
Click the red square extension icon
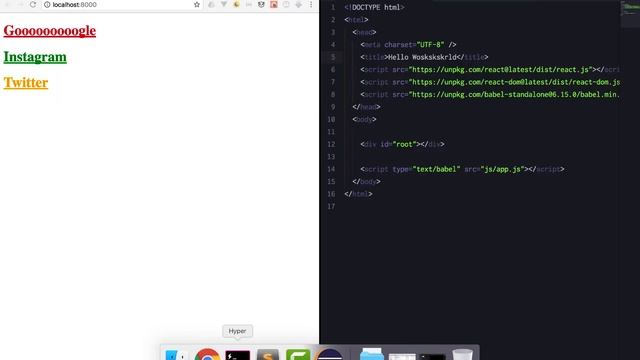(274, 4)
